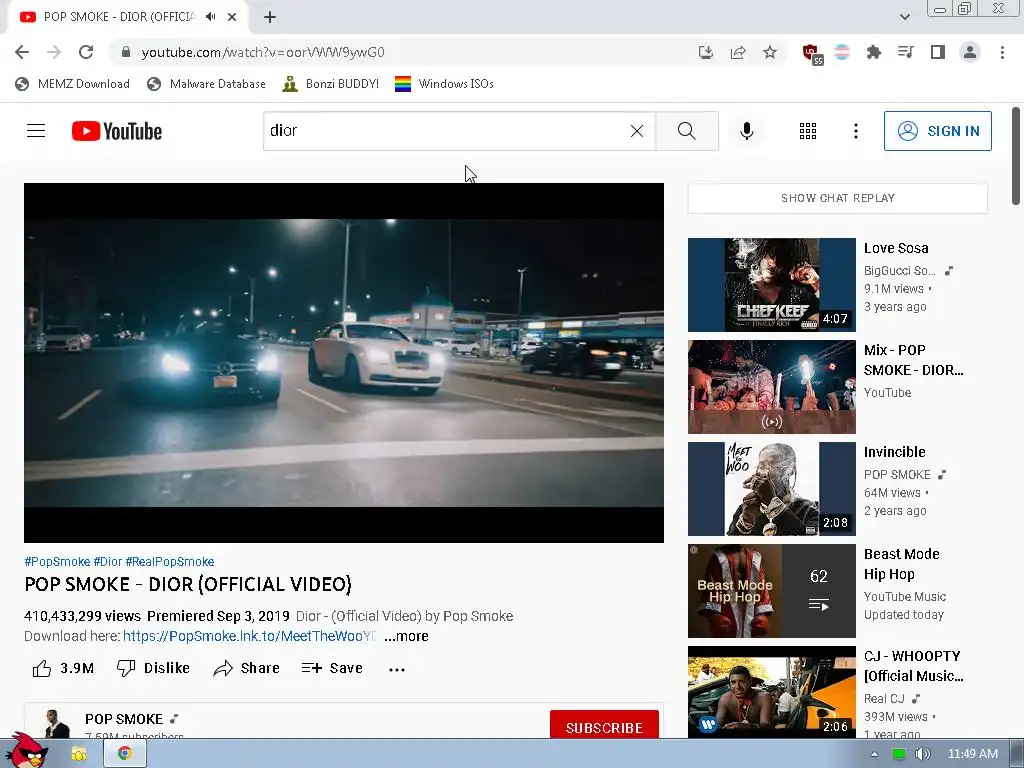Click the page vertical scrollbar
The height and width of the screenshot is (768, 1024).
pyautogui.click(x=1016, y=157)
